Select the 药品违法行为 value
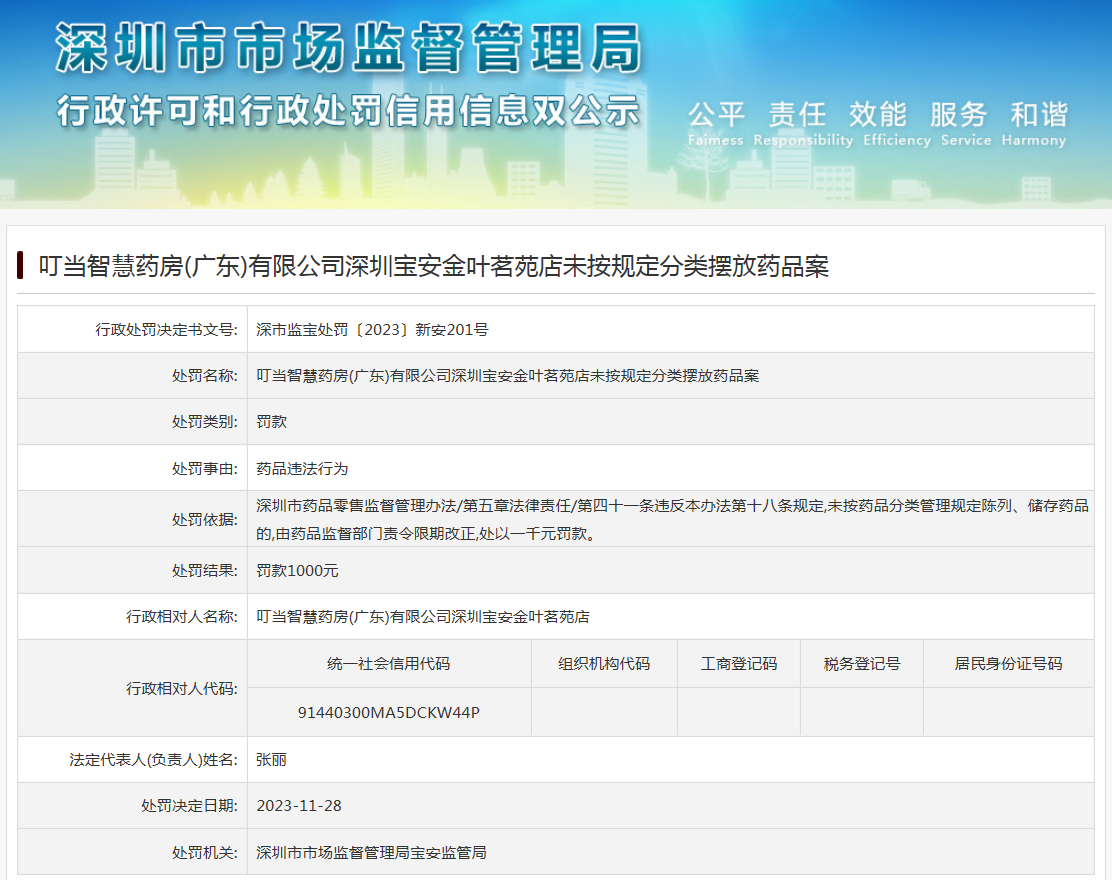This screenshot has height=880, width=1112. (302, 469)
